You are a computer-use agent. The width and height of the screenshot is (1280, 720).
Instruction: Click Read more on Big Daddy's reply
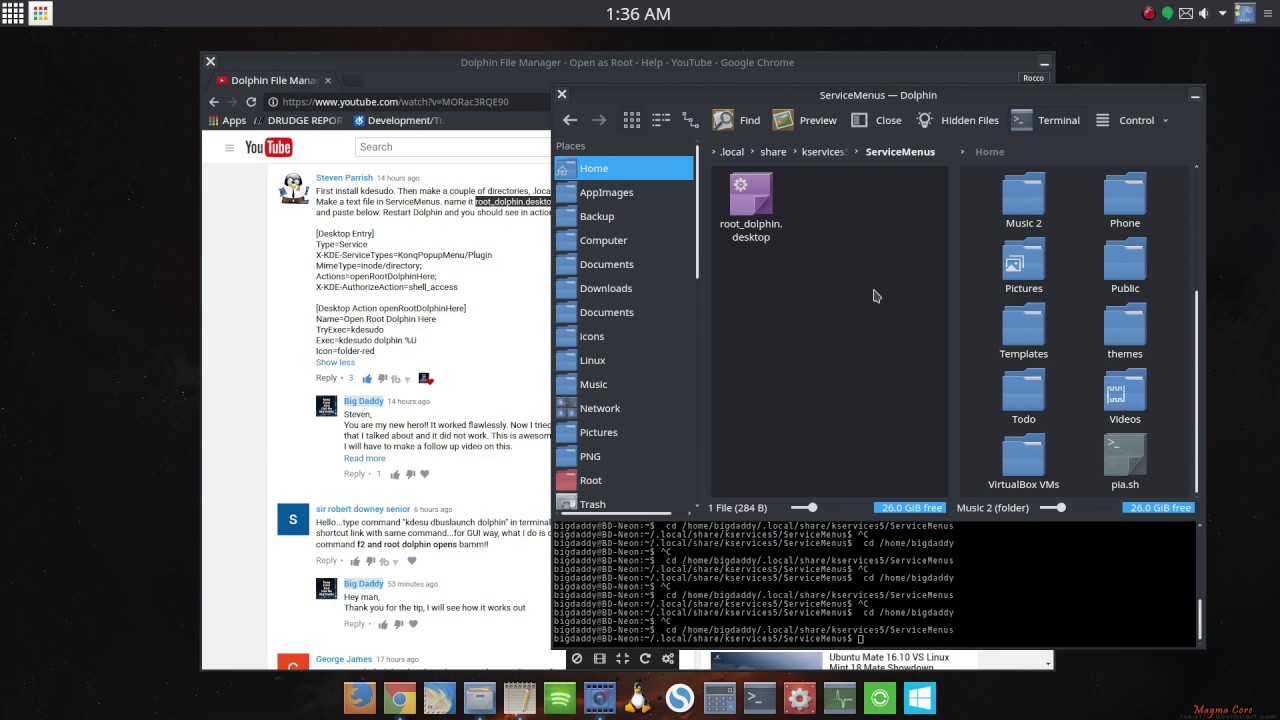[x=364, y=458]
